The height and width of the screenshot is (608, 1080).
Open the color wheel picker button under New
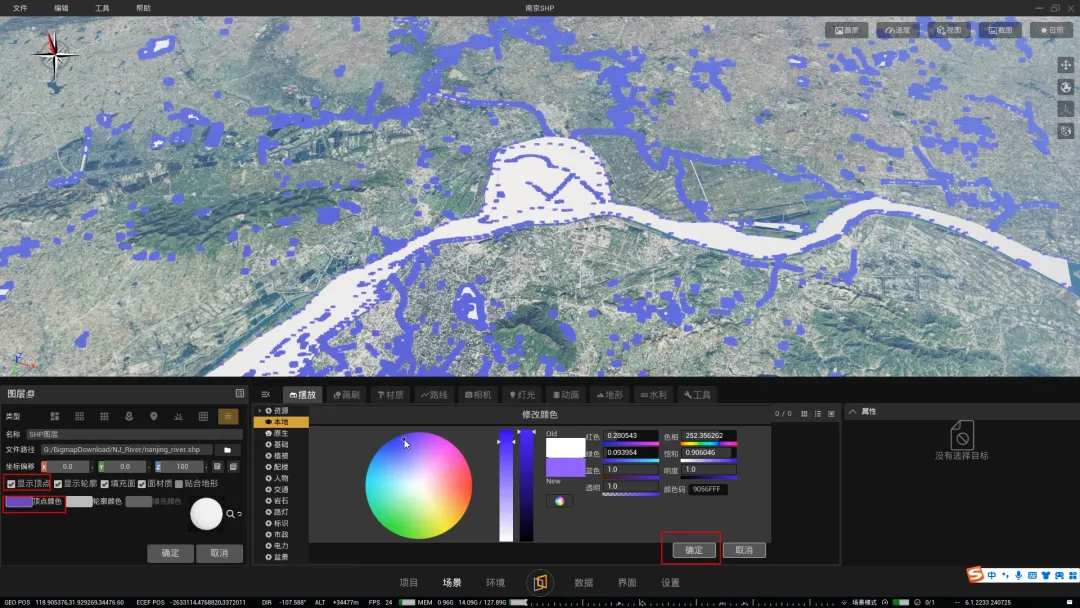(x=559, y=501)
